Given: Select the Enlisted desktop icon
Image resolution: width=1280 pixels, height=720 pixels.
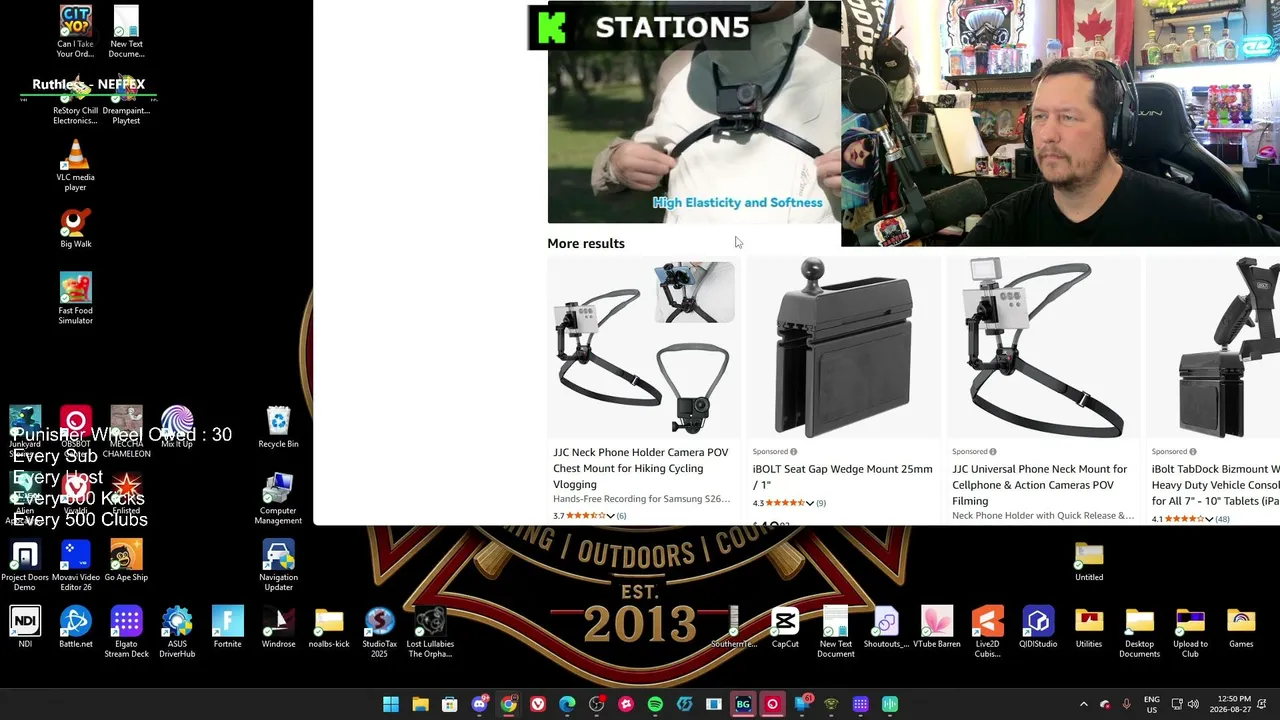Looking at the screenshot, I should [126, 494].
